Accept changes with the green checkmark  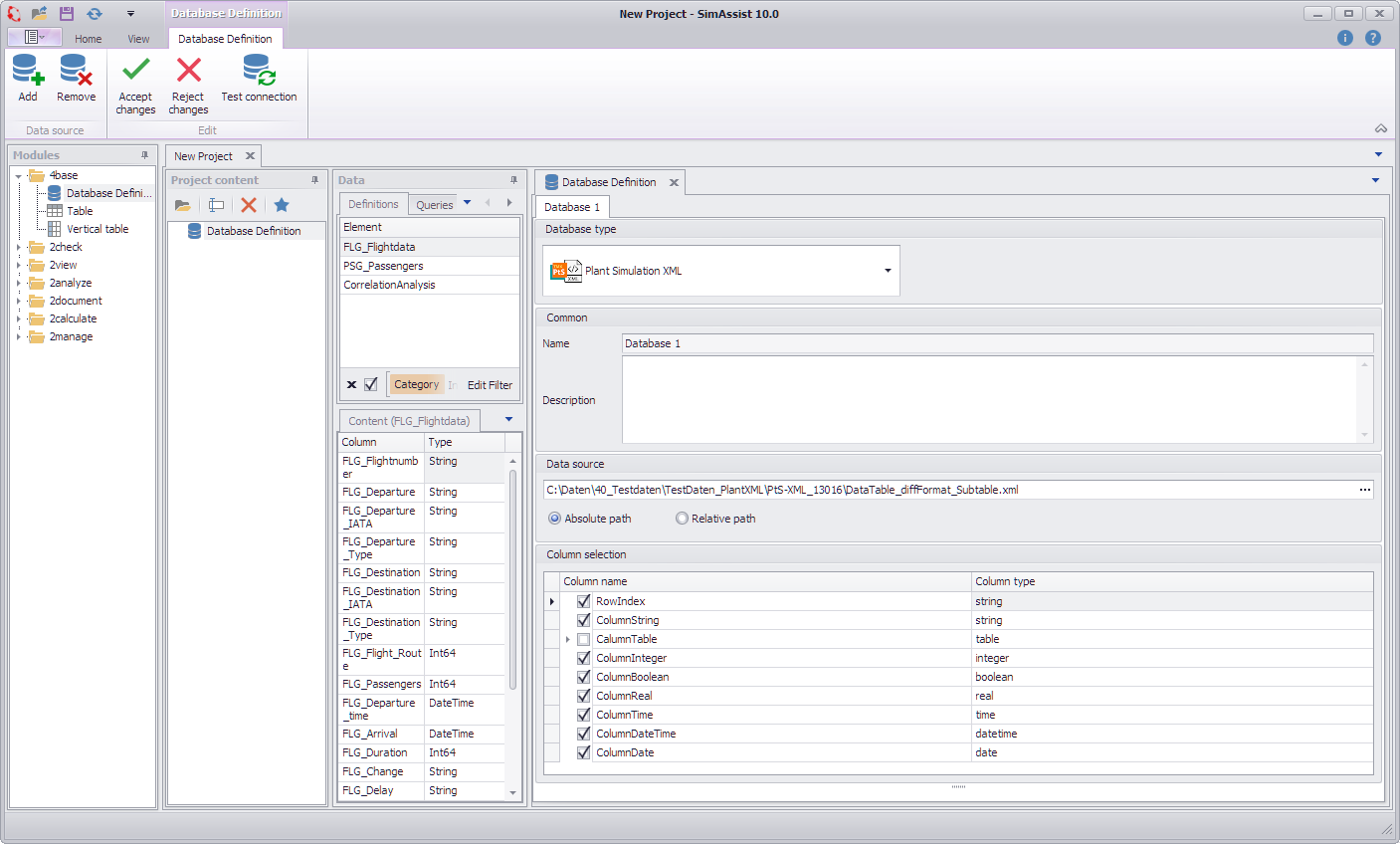click(135, 72)
